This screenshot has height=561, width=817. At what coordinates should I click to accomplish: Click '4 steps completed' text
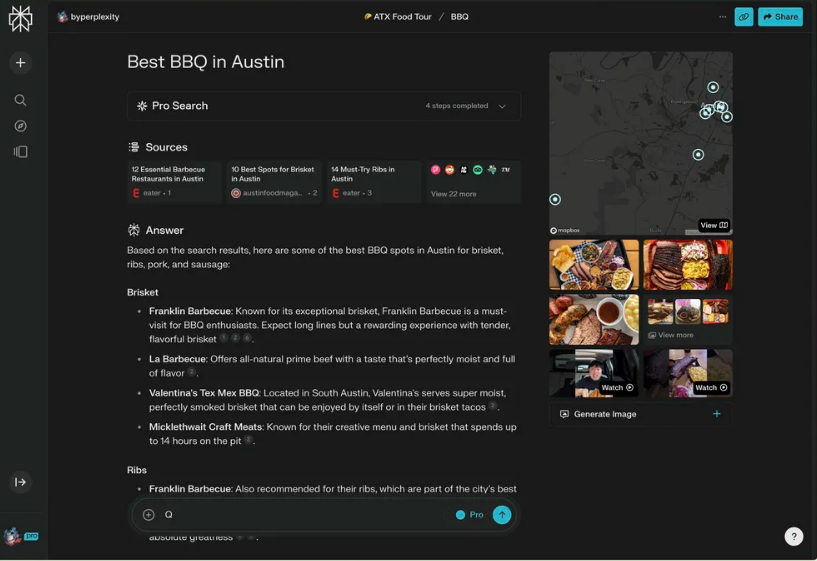[x=456, y=106]
